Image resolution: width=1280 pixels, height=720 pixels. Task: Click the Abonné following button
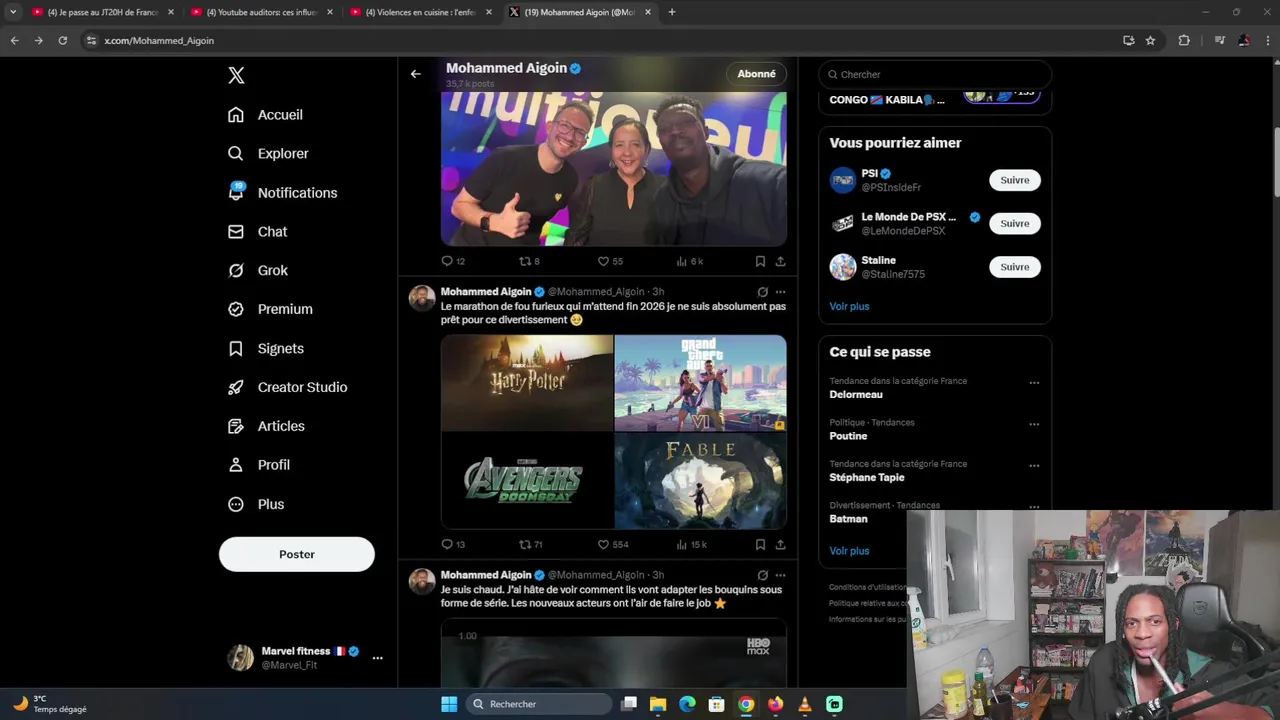(x=756, y=74)
